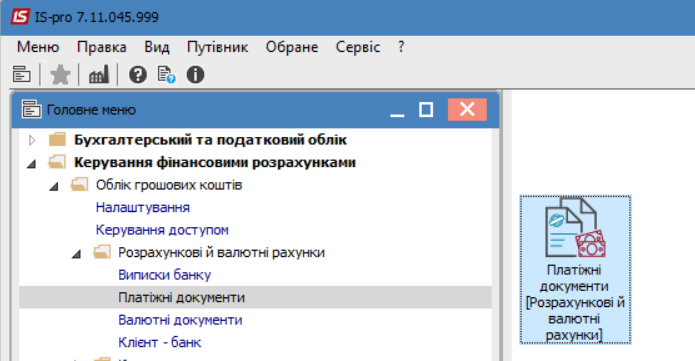Open Валютні документи item
Screen dimensions: 695x361
pos(180,320)
